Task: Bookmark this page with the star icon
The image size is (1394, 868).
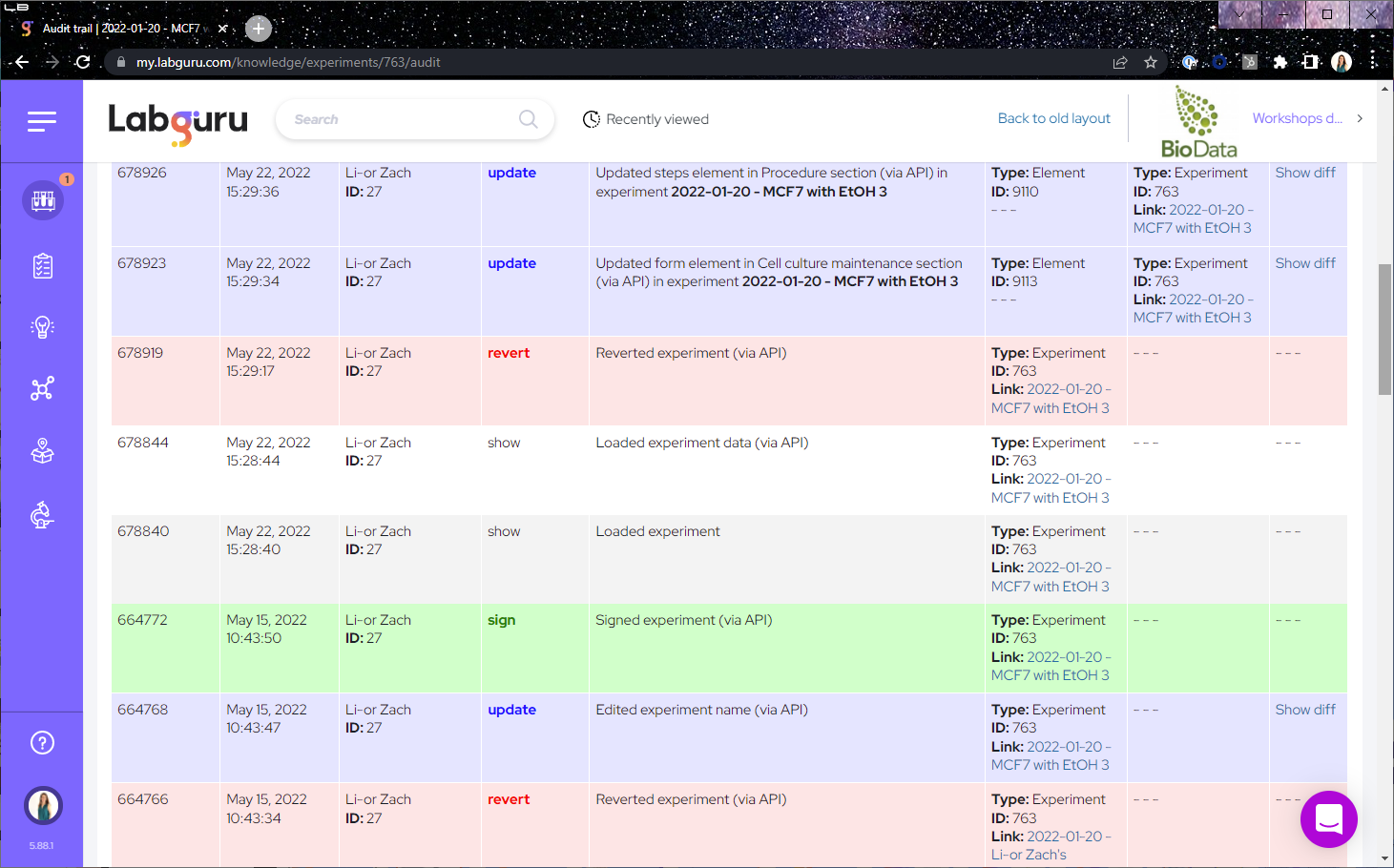Action: [1151, 62]
